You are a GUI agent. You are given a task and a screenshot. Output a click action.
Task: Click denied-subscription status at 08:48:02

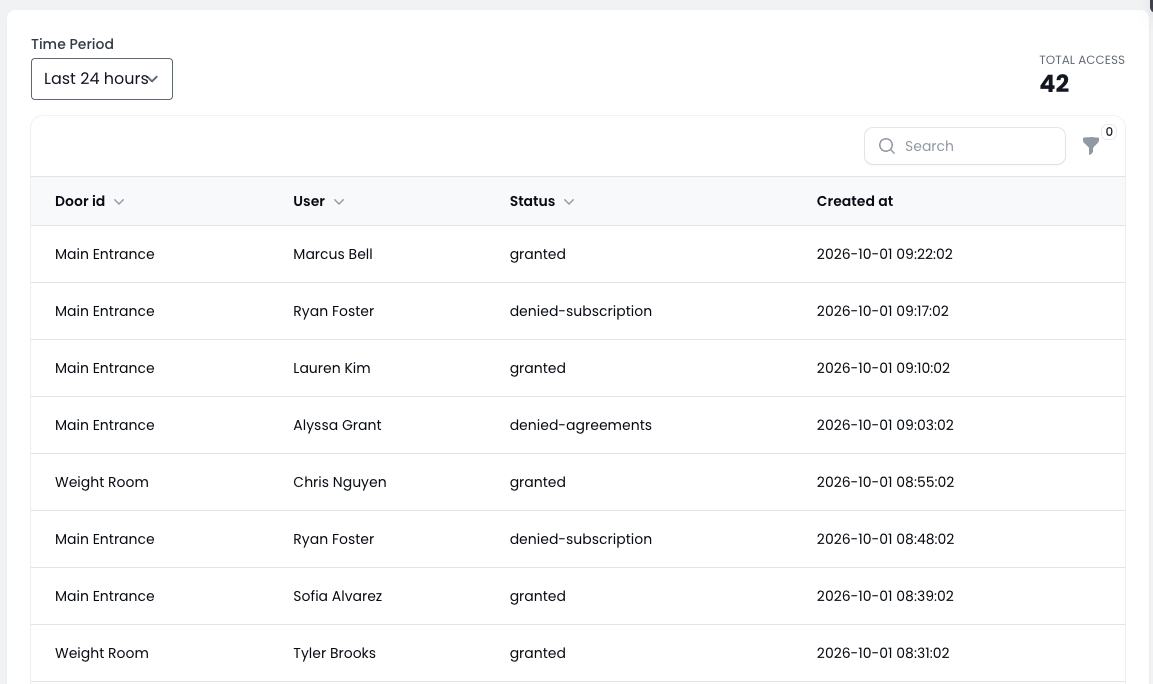(x=581, y=539)
